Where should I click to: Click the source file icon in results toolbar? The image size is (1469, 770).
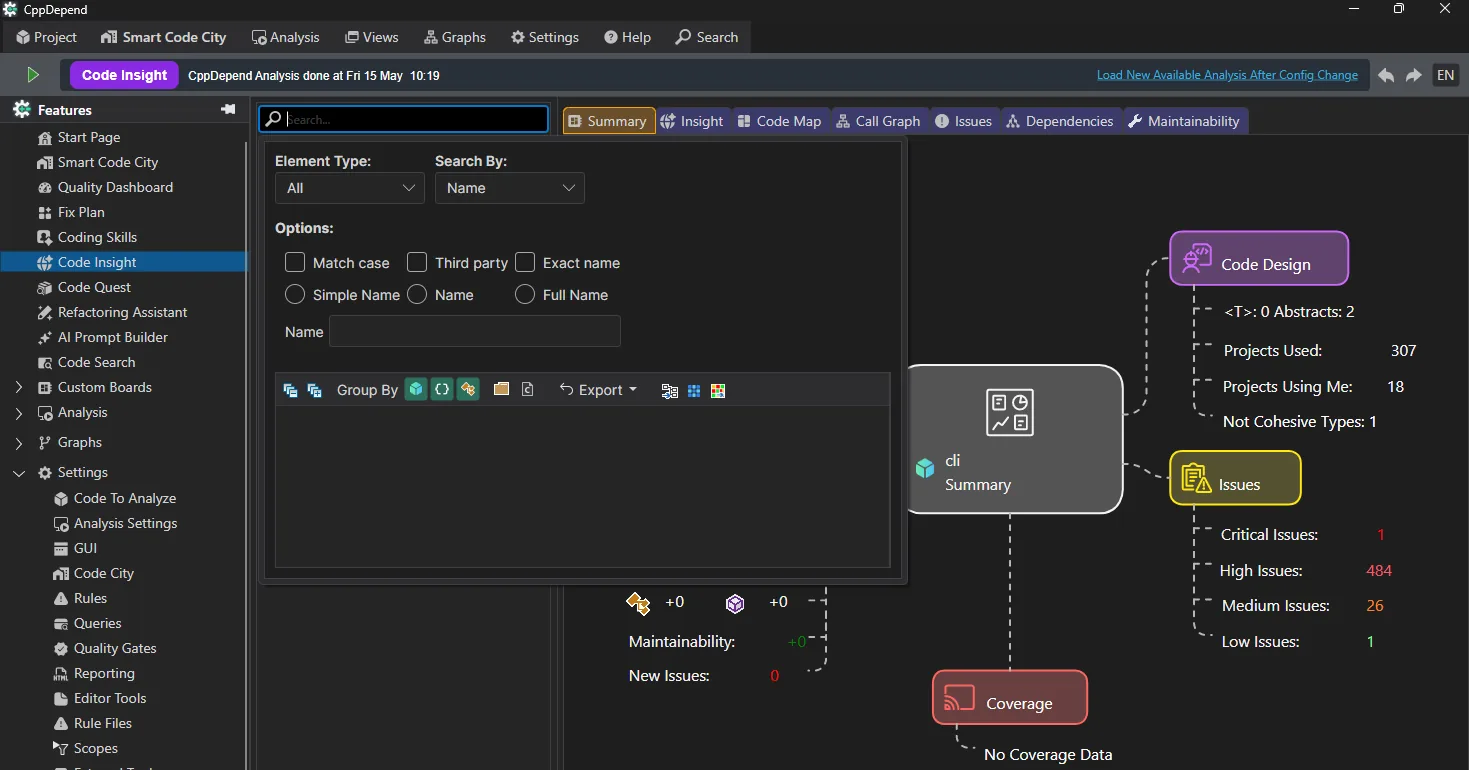528,389
